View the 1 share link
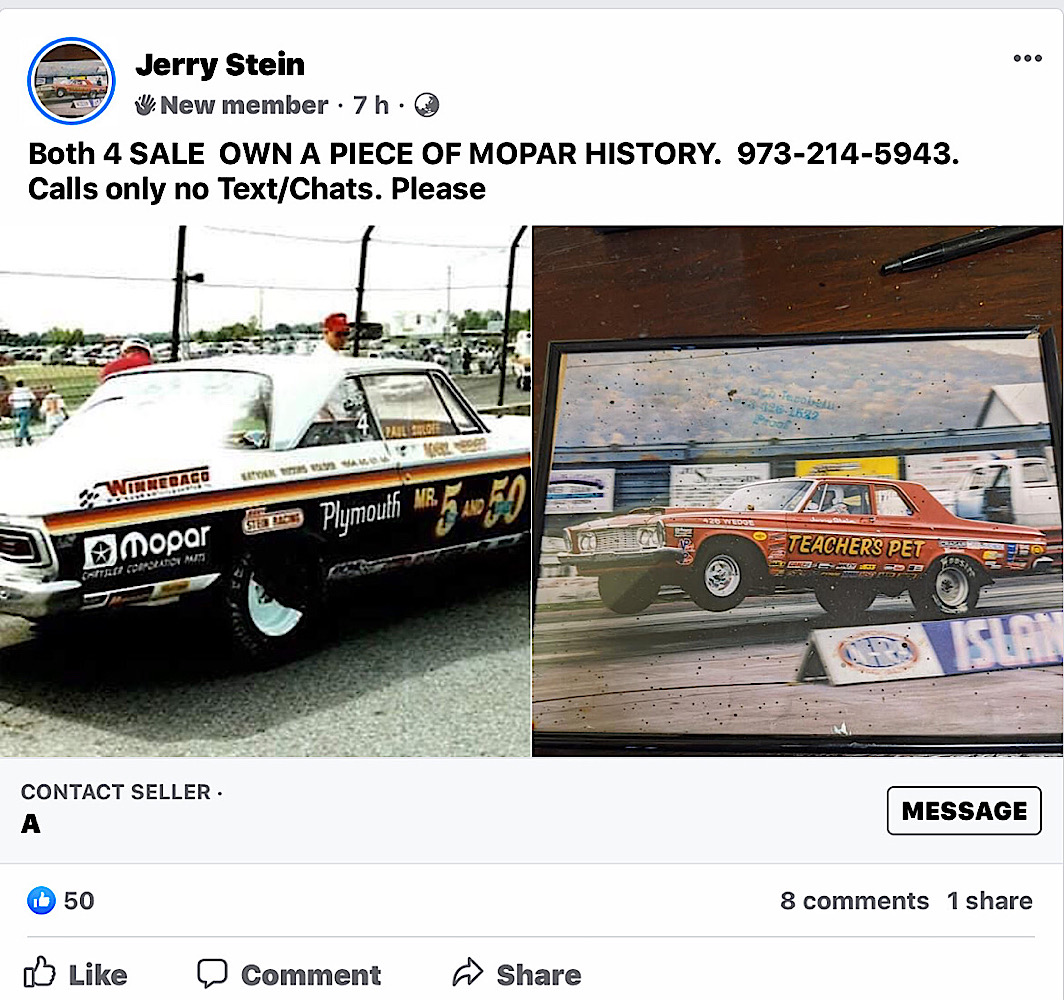The image size is (1064, 1000). pos(989,901)
